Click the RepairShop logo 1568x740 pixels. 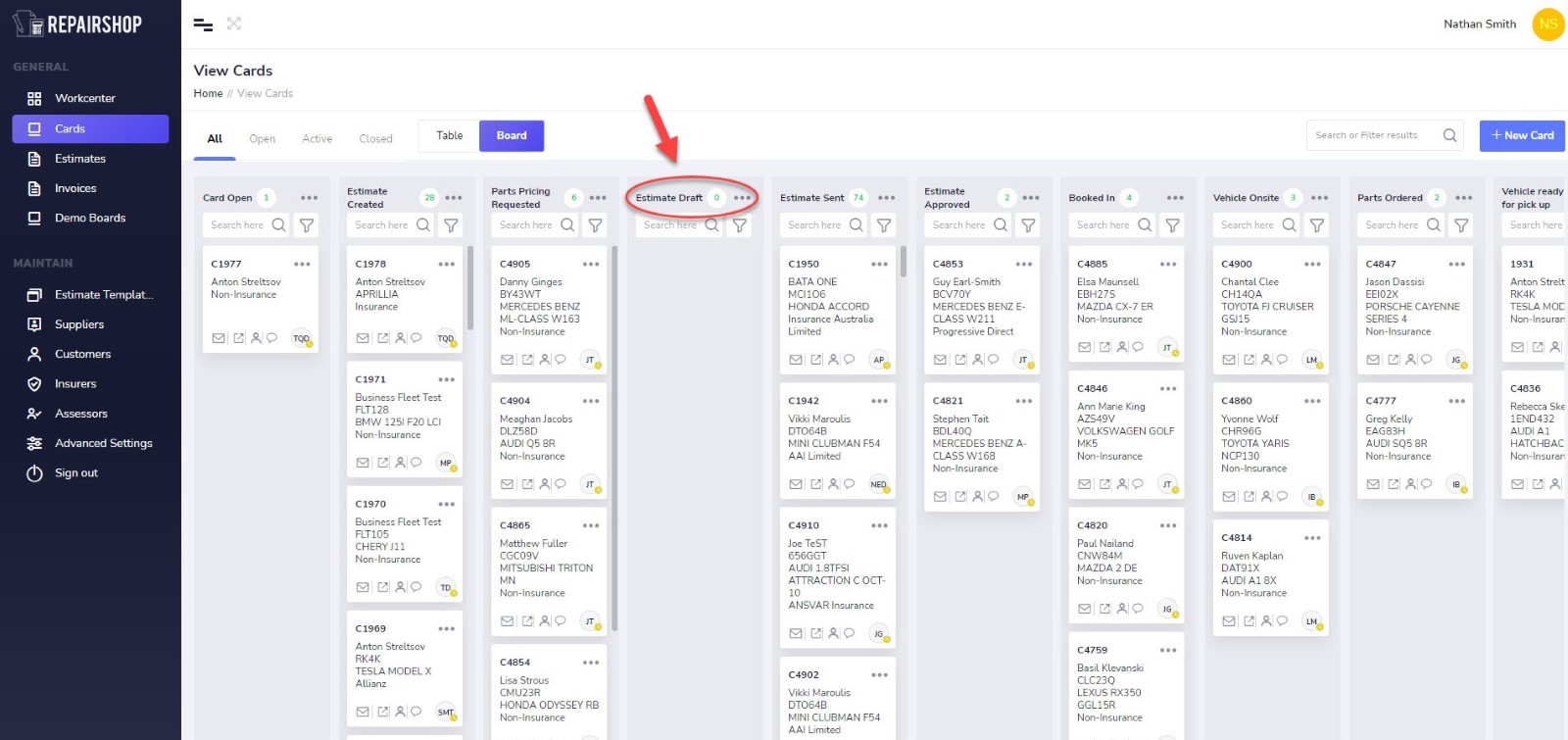click(x=77, y=24)
